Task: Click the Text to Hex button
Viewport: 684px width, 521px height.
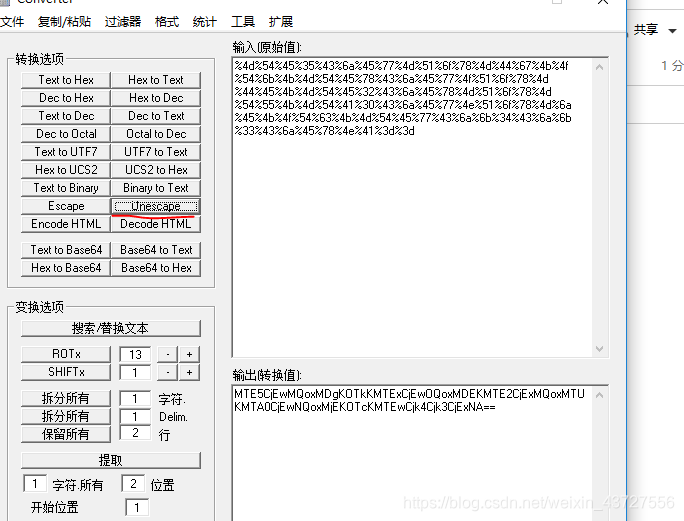Action: [66, 80]
